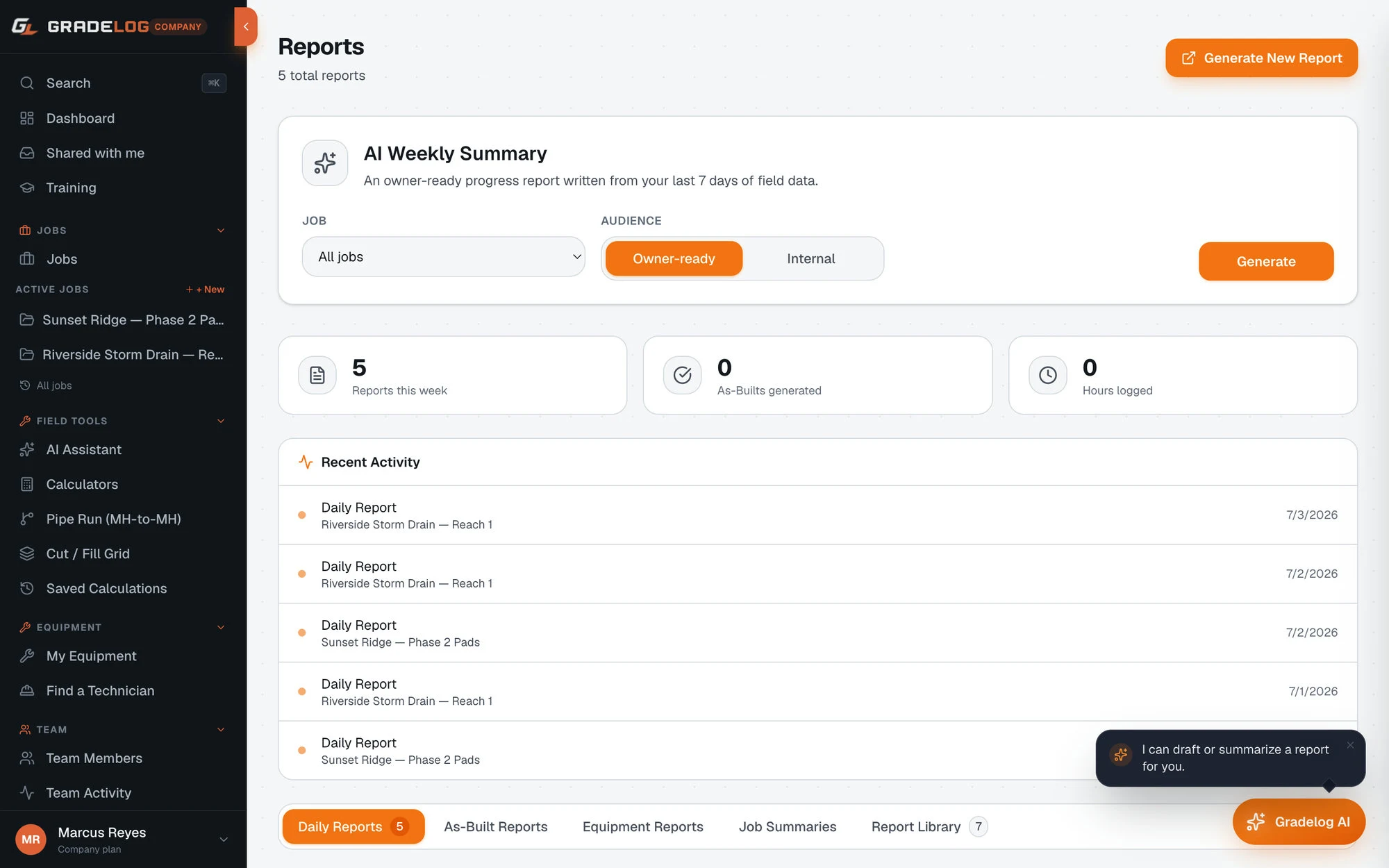This screenshot has width=1389, height=868.
Task: Click the Dashboard grid icon
Action: click(x=27, y=118)
